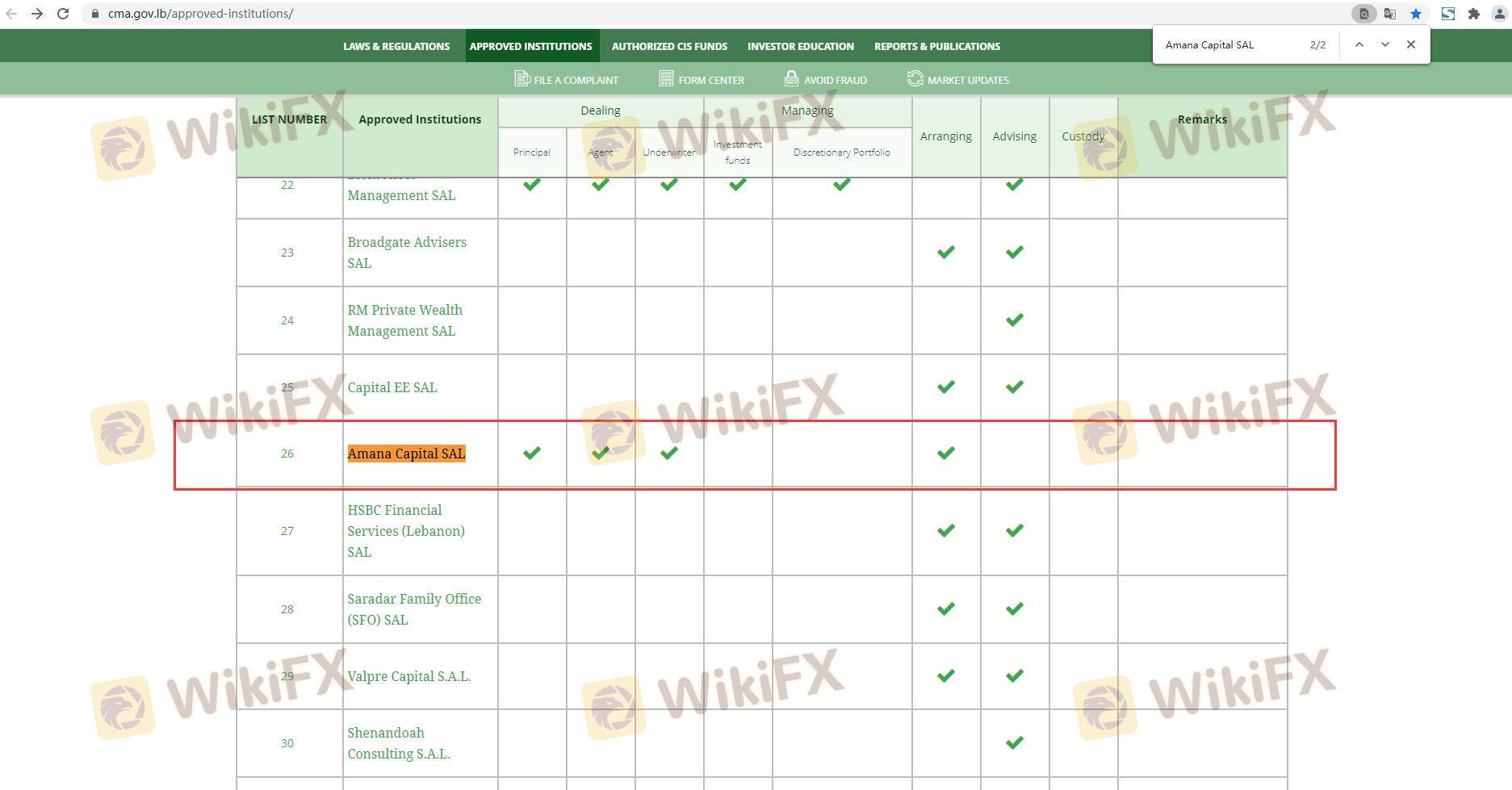
Task: Click the browser forward arrow
Action: point(37,14)
